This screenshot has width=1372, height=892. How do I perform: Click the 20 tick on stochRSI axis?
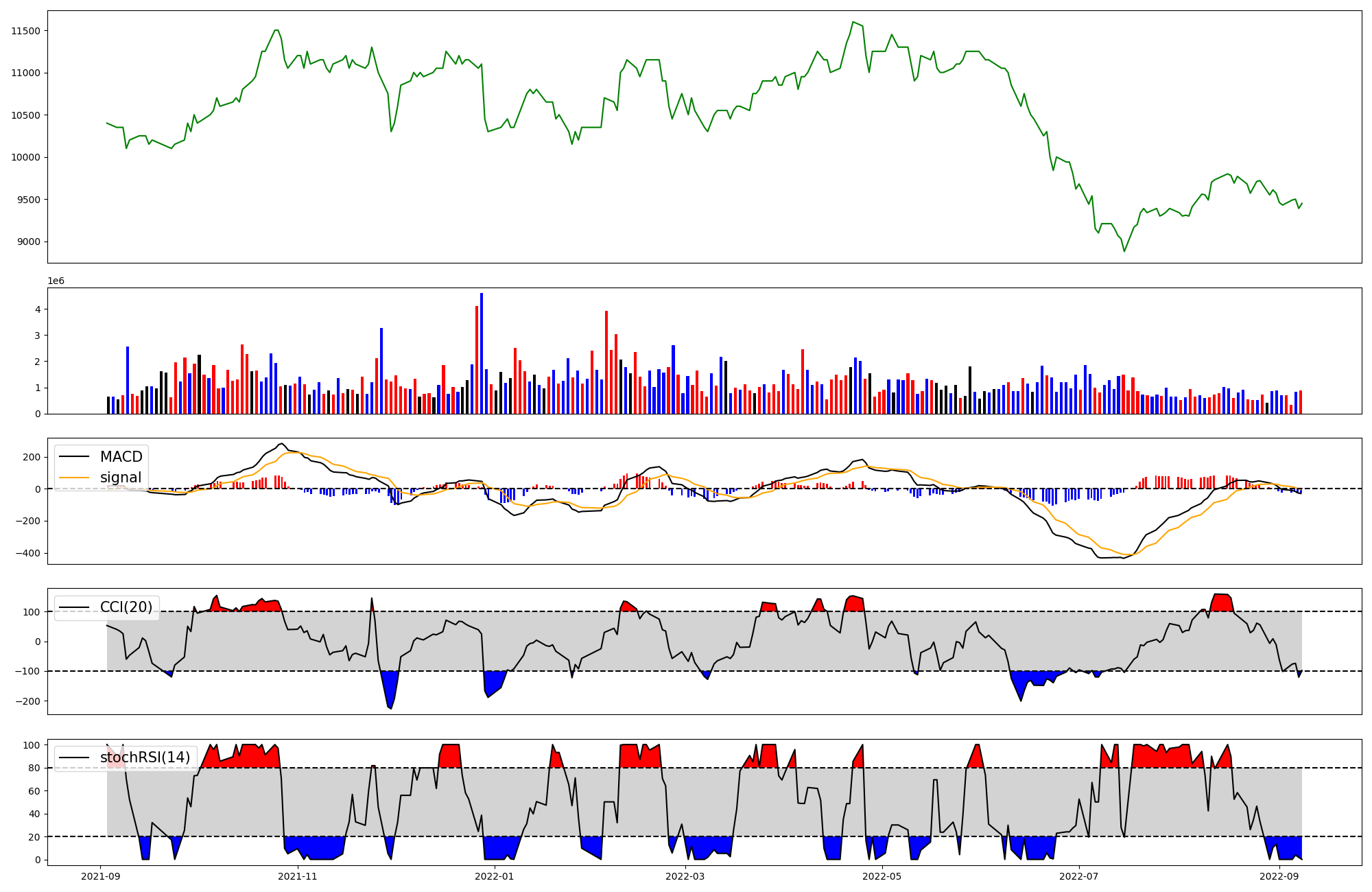[x=35, y=837]
